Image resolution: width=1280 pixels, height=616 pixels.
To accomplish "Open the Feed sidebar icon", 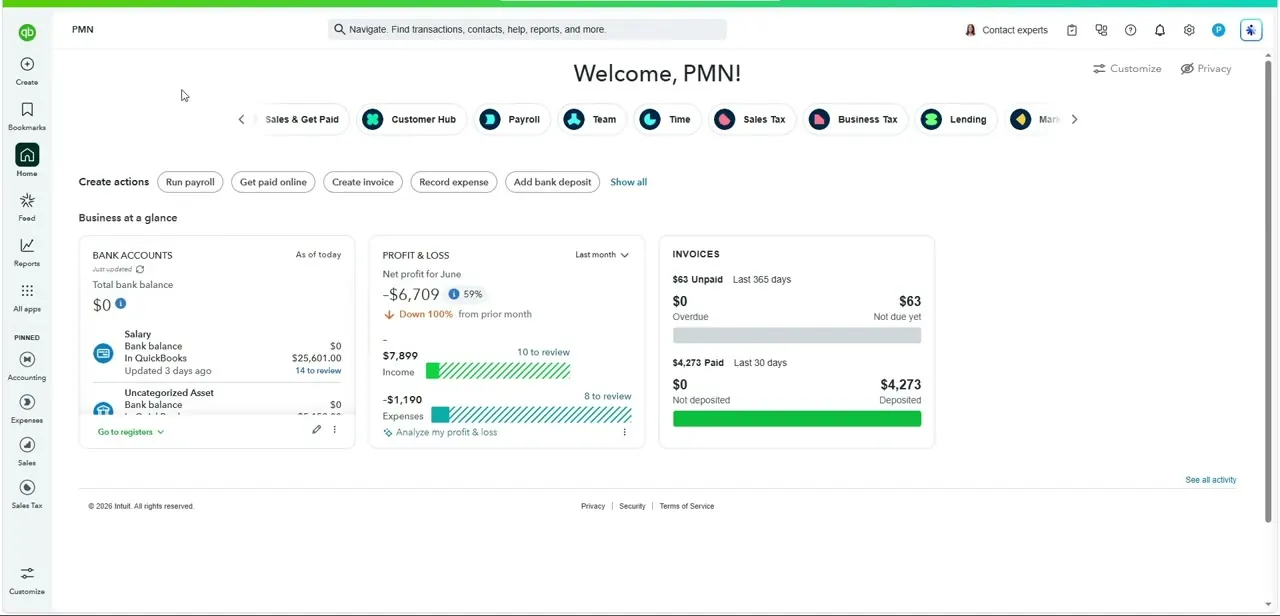I will pyautogui.click(x=27, y=207).
